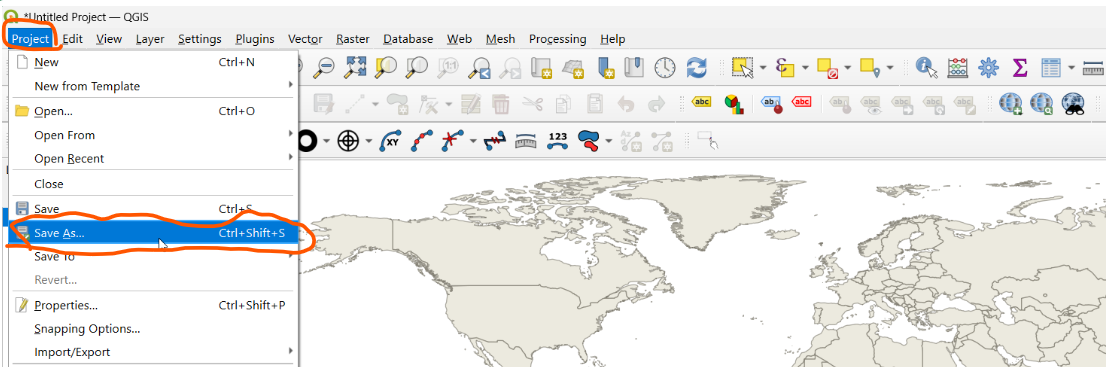1106x367 pixels.
Task: Open the Plugins menu
Action: [255, 39]
